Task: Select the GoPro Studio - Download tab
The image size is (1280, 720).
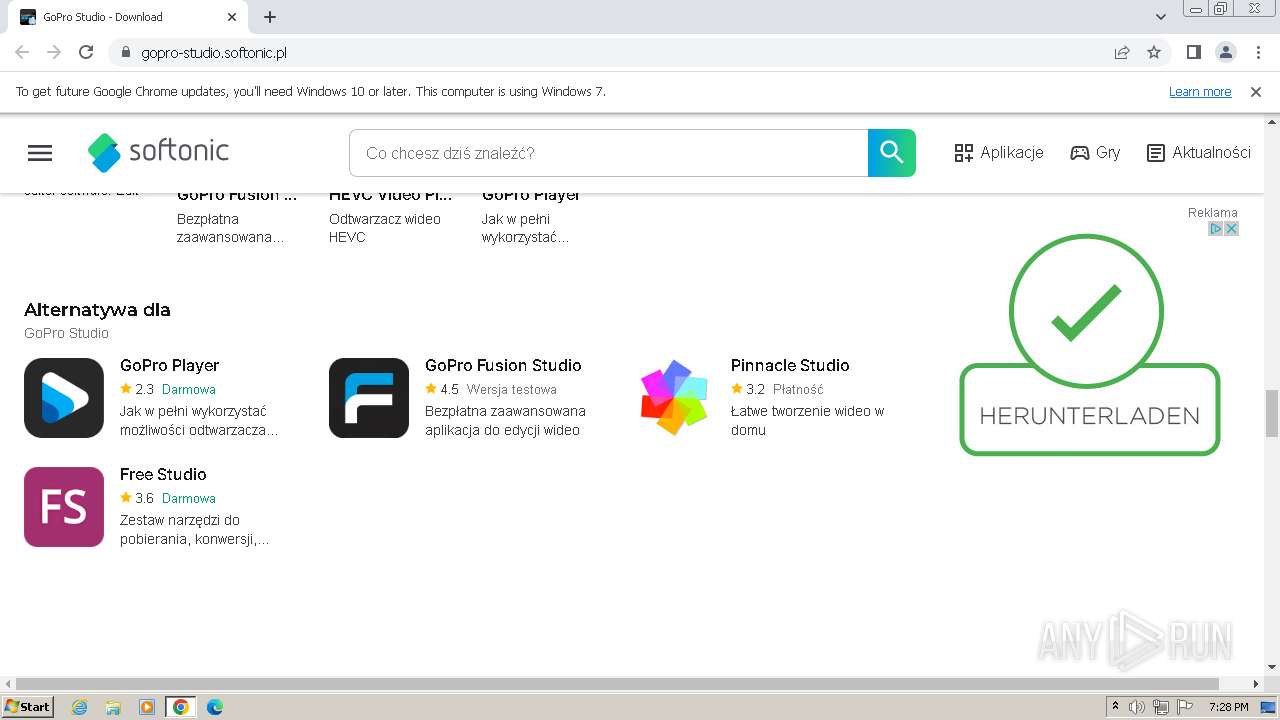Action: tap(128, 17)
